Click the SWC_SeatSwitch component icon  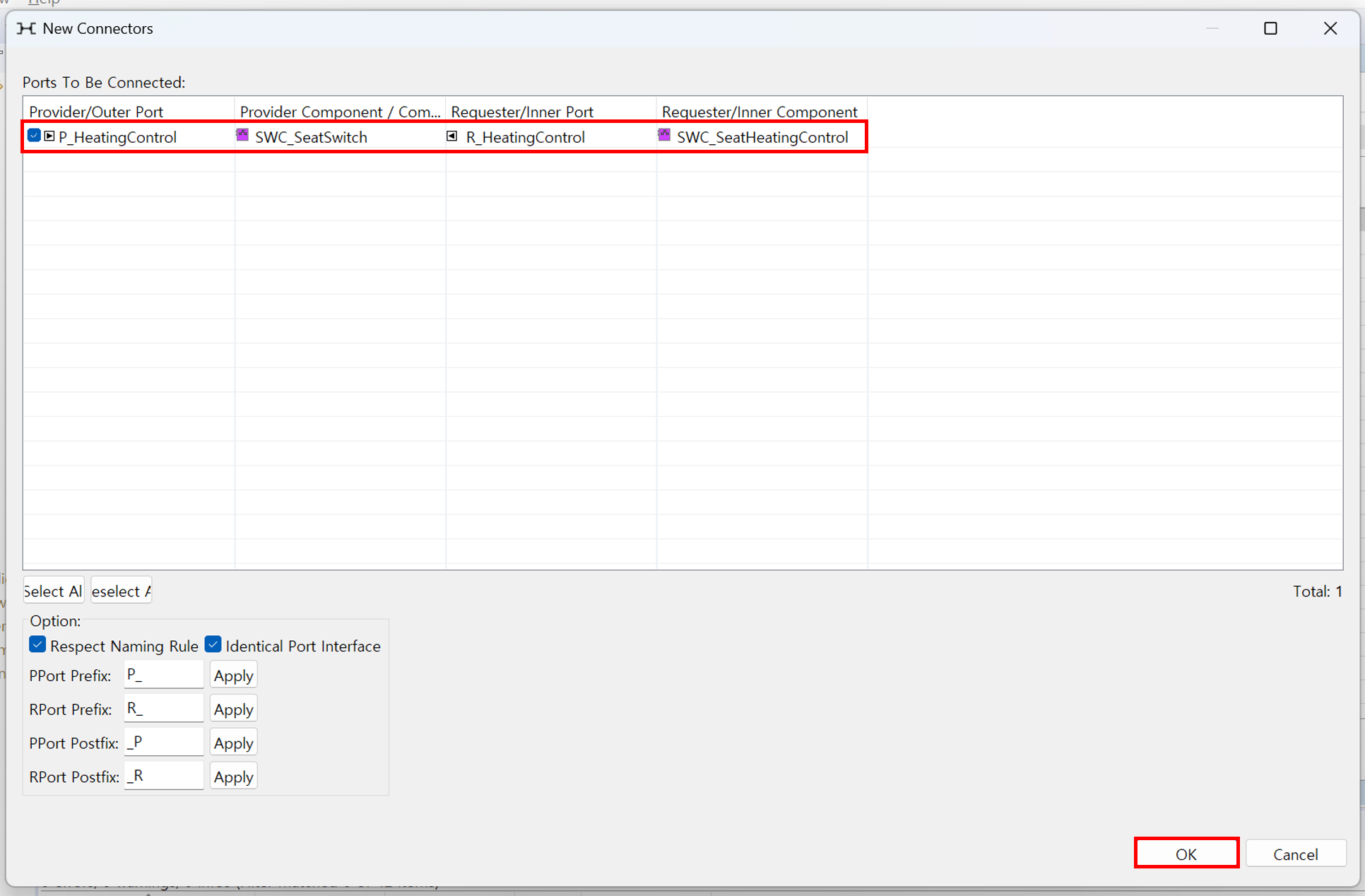click(242, 135)
